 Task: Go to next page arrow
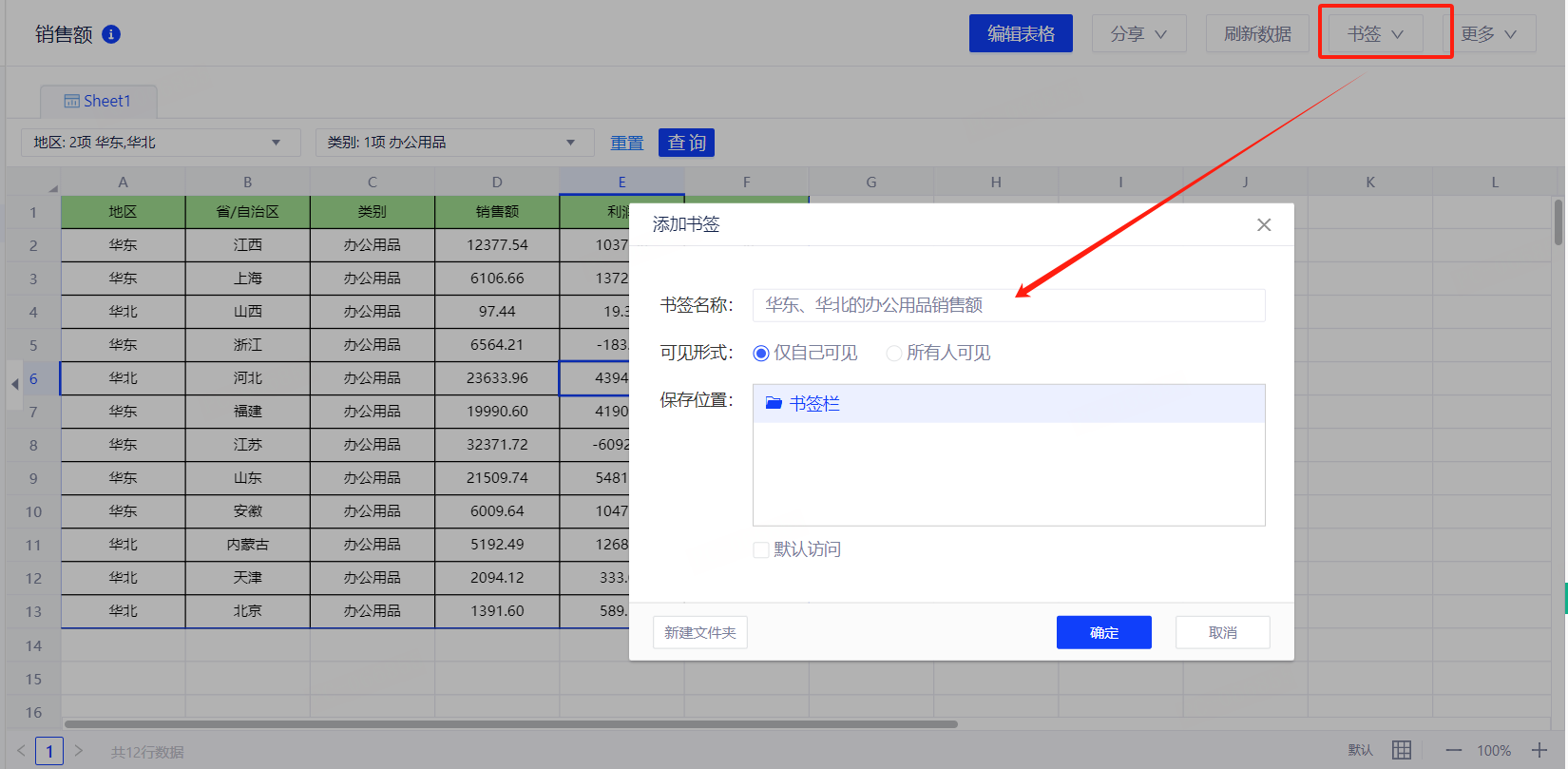79,751
